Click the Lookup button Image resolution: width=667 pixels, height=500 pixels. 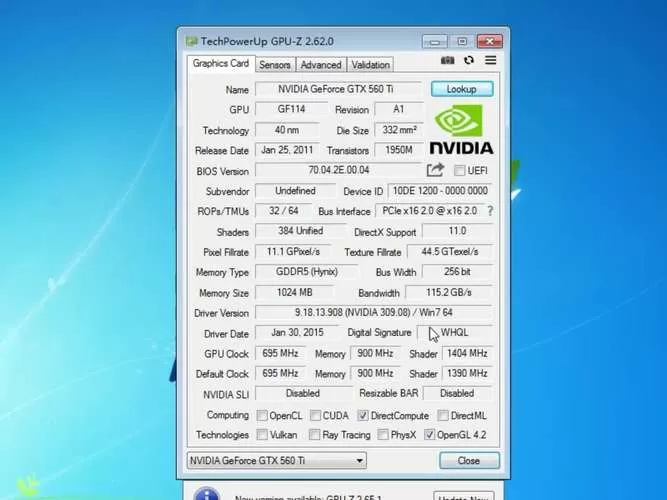pyautogui.click(x=462, y=89)
